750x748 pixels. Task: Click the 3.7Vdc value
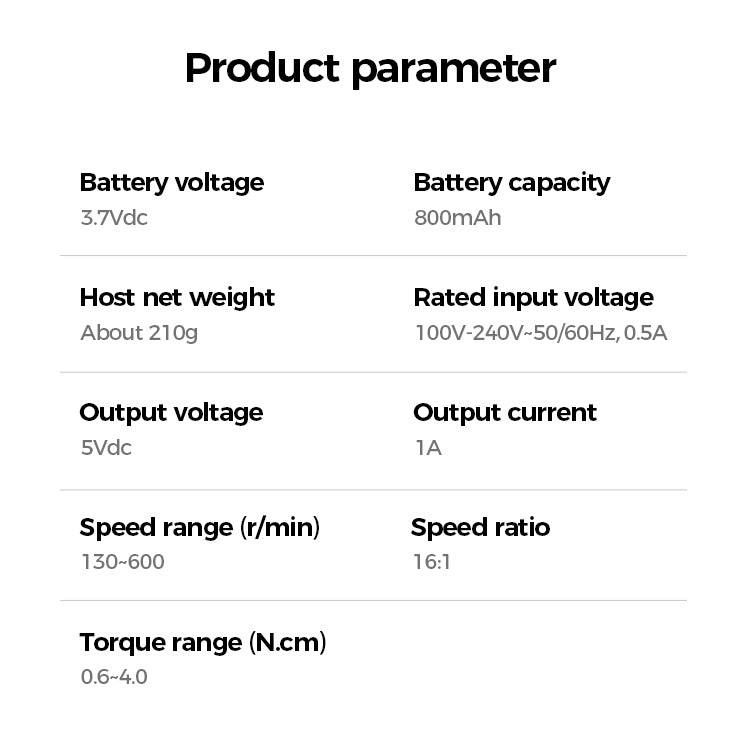pyautogui.click(x=113, y=218)
